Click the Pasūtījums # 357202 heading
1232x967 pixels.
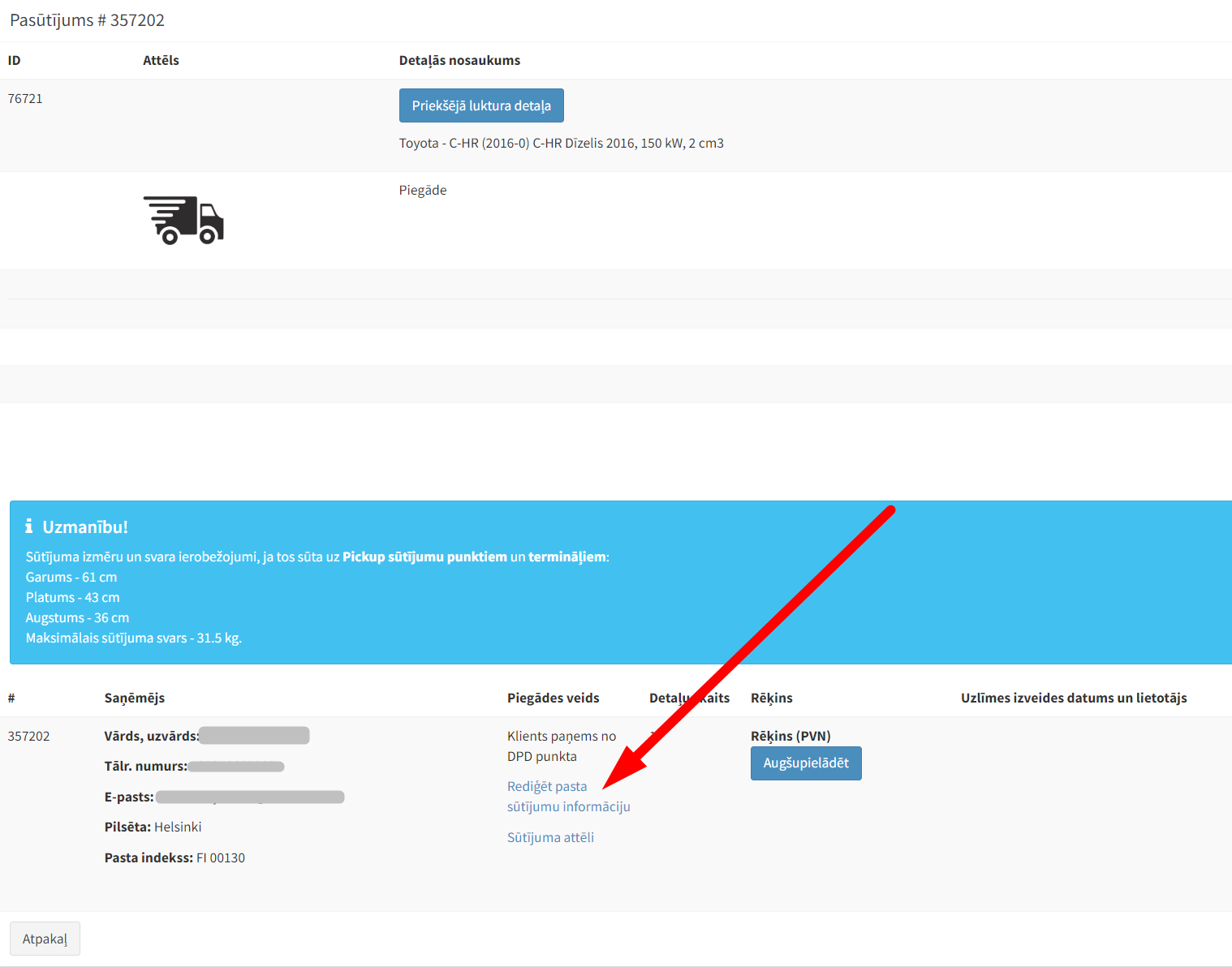(87, 20)
